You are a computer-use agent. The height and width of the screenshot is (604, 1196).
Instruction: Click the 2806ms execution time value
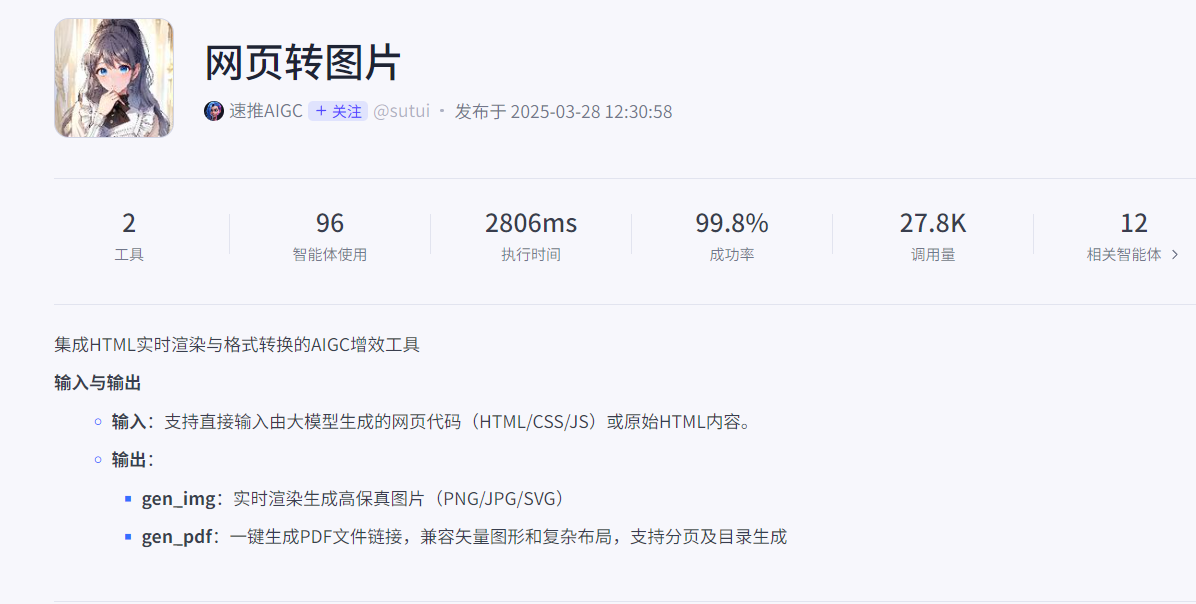tap(531, 223)
